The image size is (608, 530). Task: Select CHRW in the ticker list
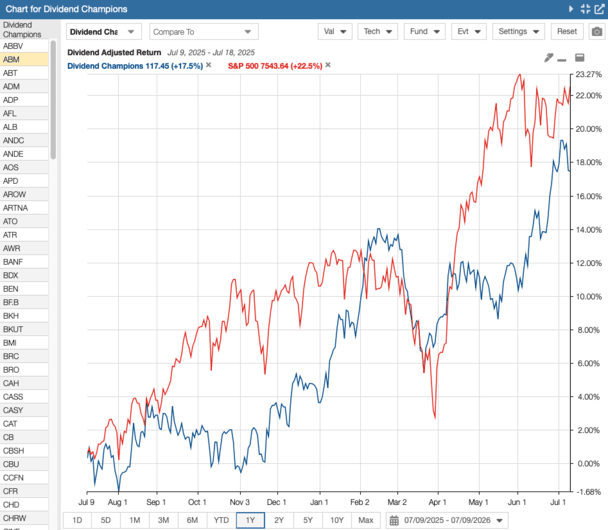pyautogui.click(x=24, y=518)
